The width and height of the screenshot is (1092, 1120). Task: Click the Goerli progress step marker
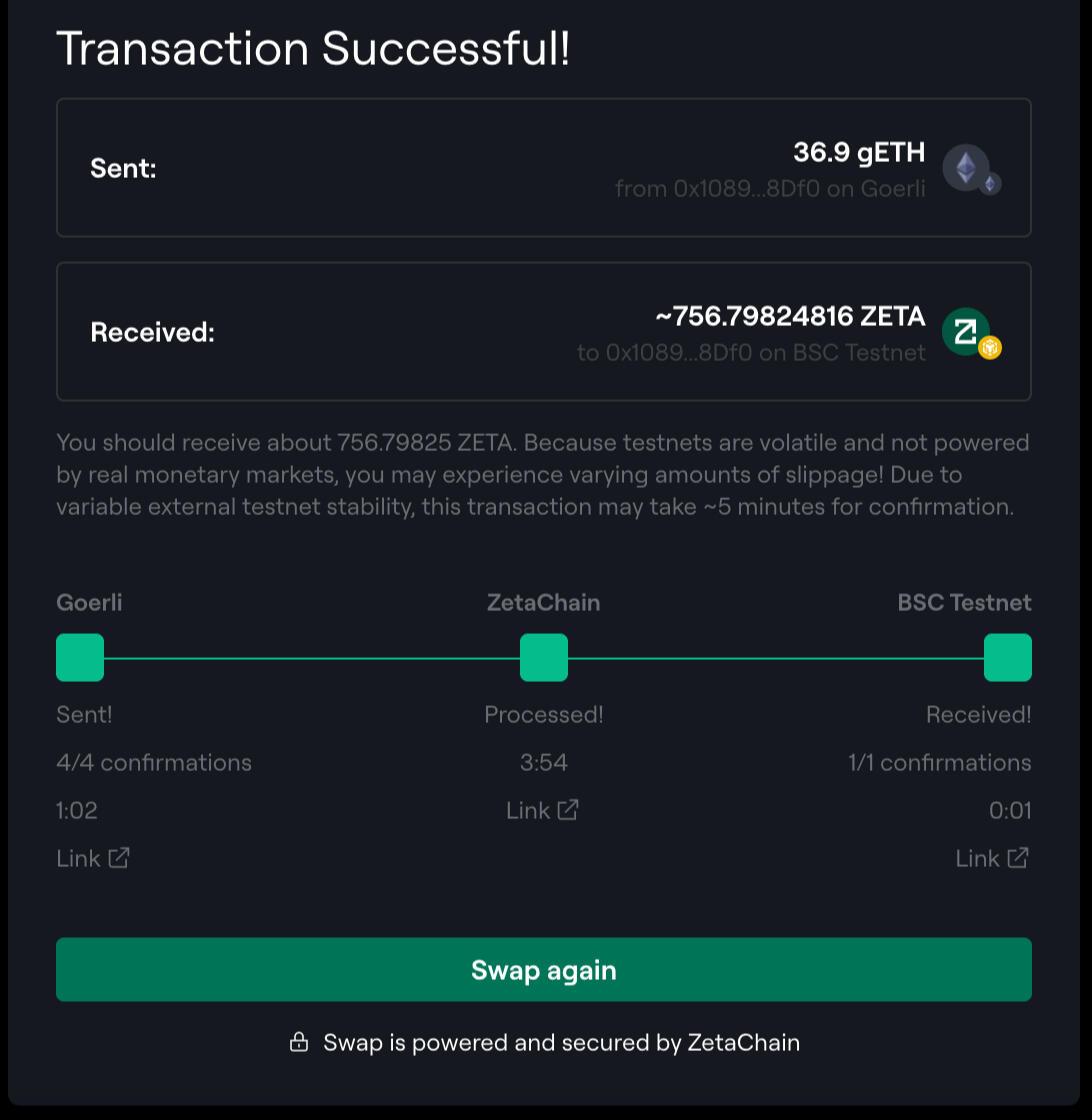coord(80,658)
